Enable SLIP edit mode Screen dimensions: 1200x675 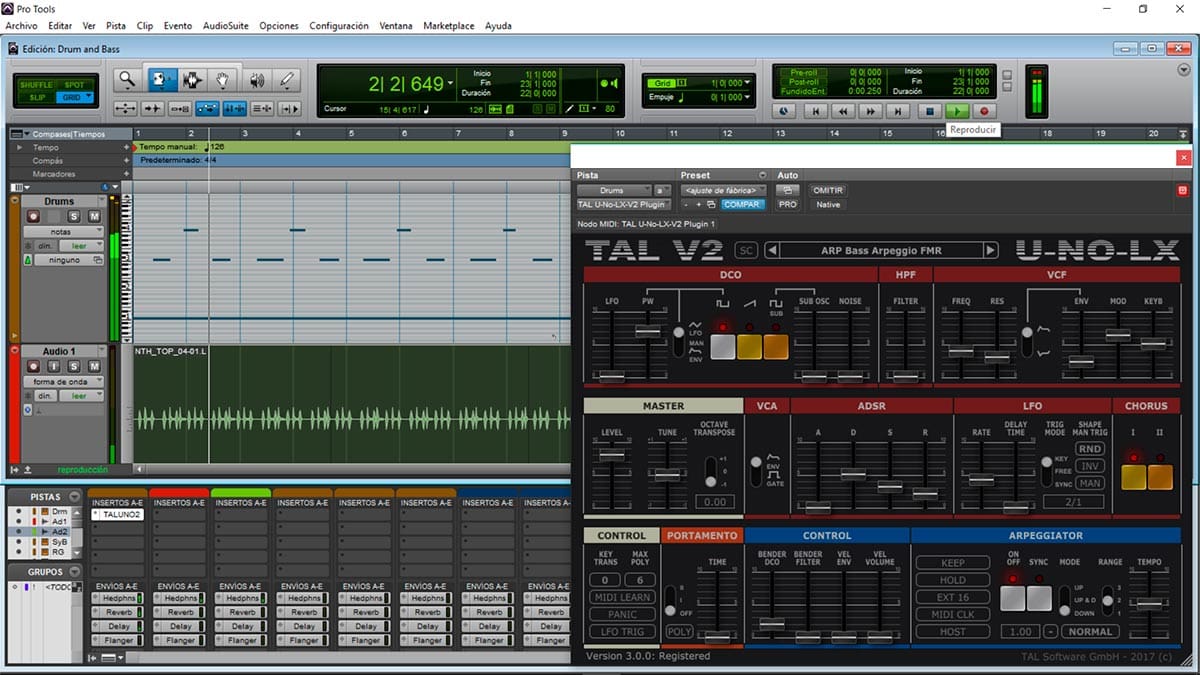click(35, 97)
